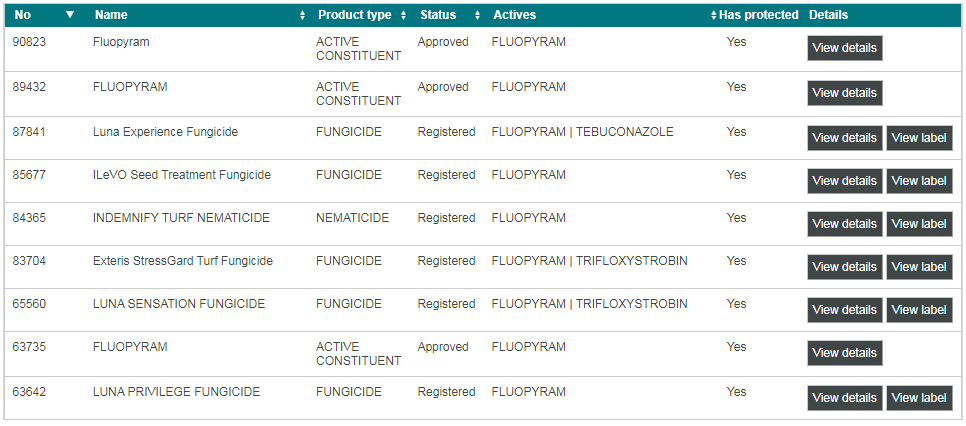Click the Name column sort arrows
The image size is (966, 426).
(x=303, y=16)
